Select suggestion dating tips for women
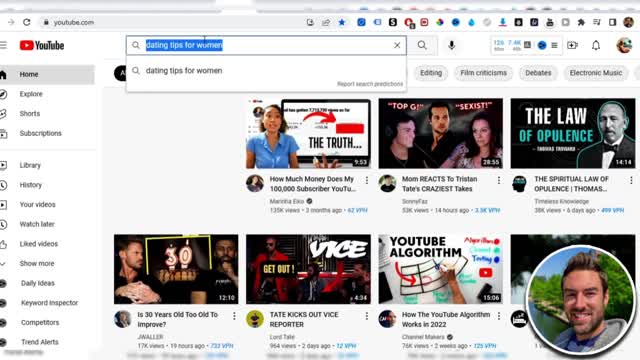640x360 pixels. click(x=266, y=71)
